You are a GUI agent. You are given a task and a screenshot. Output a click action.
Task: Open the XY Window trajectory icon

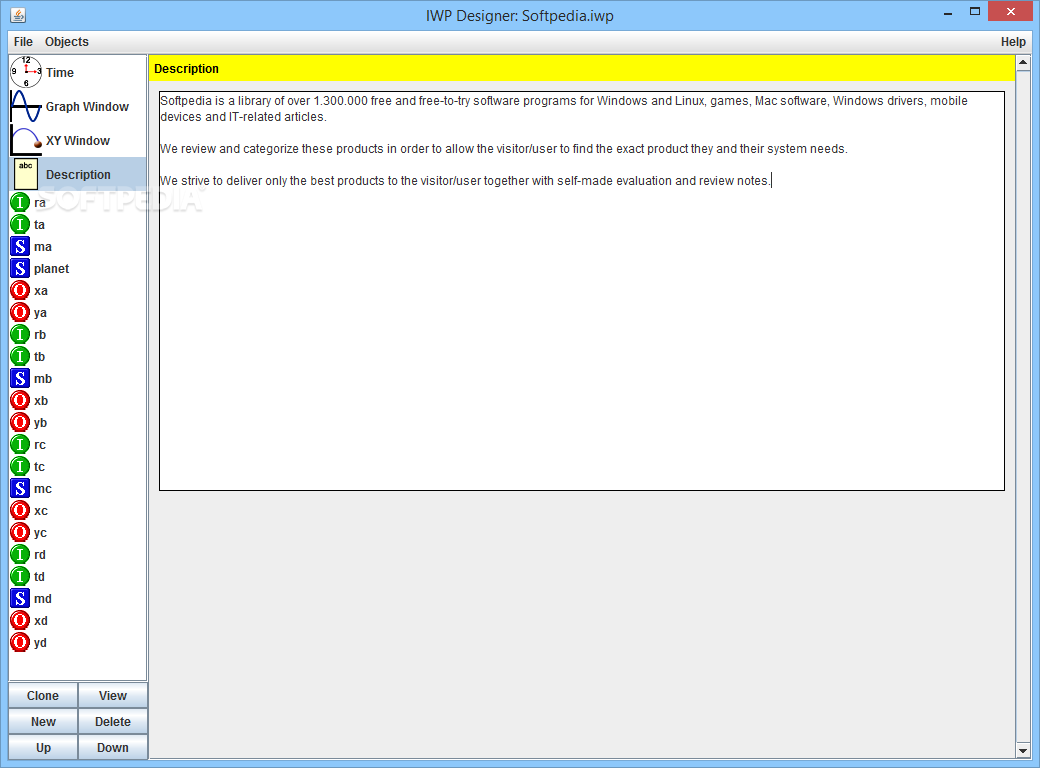[x=26, y=140]
